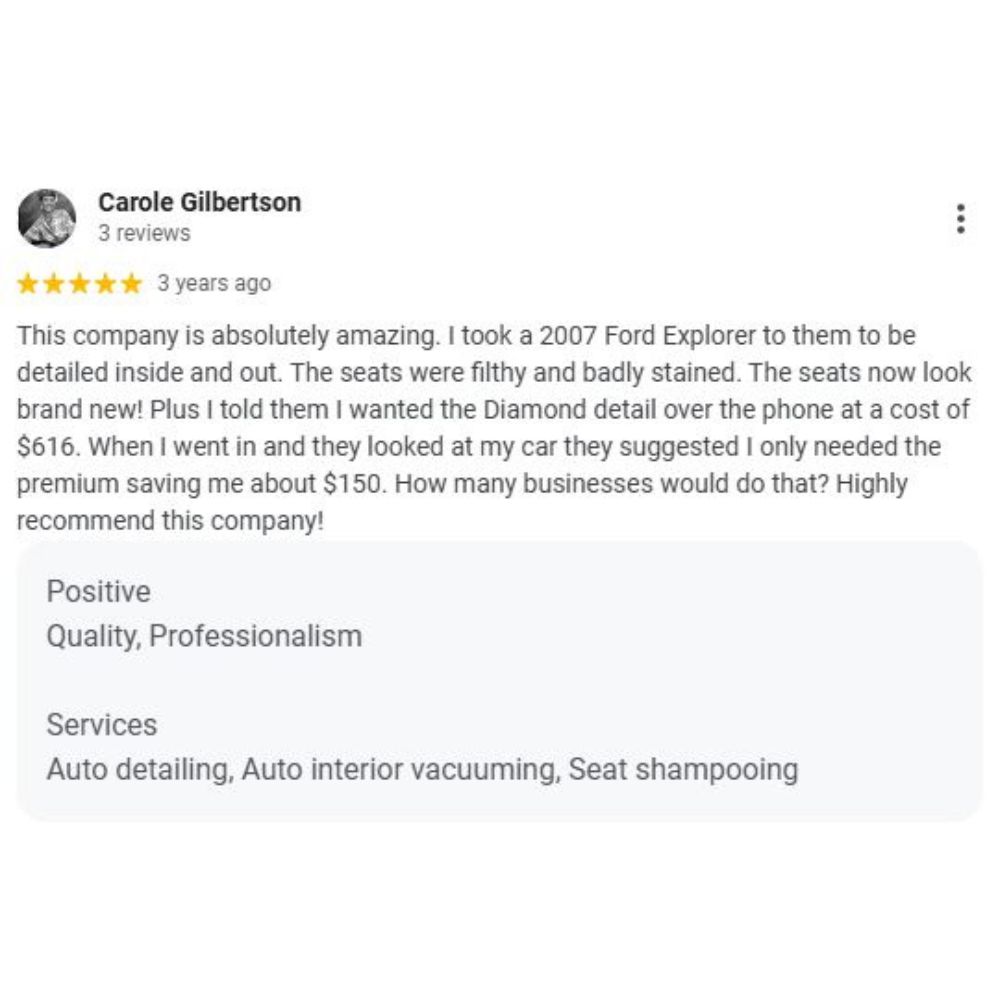Click the fifth gold rating star
This screenshot has height=1000, width=1000.
pos(131,283)
